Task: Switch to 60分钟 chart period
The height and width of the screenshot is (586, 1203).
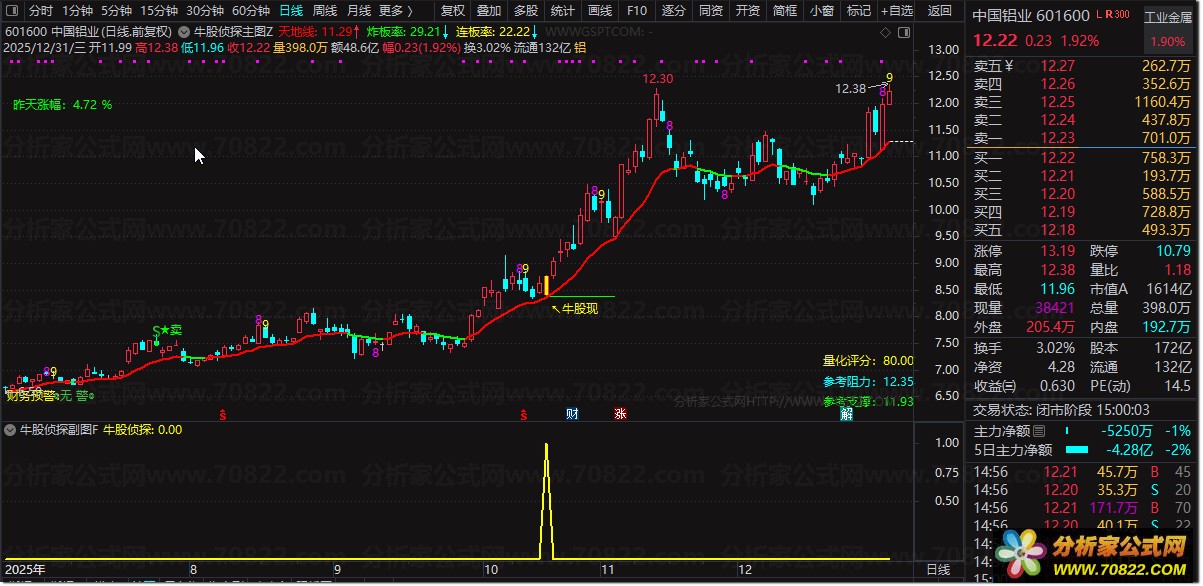Action: tap(251, 11)
